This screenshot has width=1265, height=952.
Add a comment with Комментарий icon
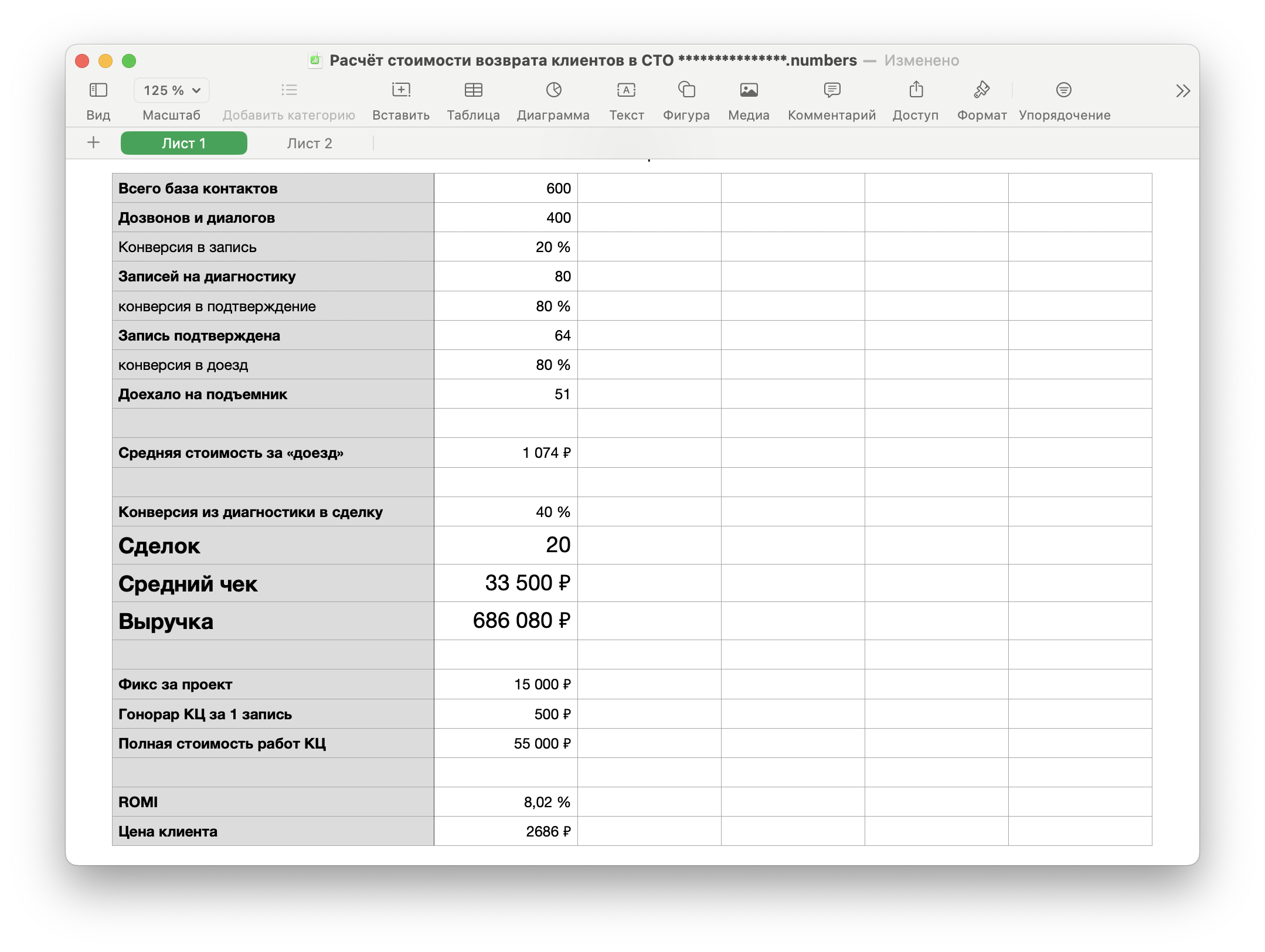click(832, 90)
